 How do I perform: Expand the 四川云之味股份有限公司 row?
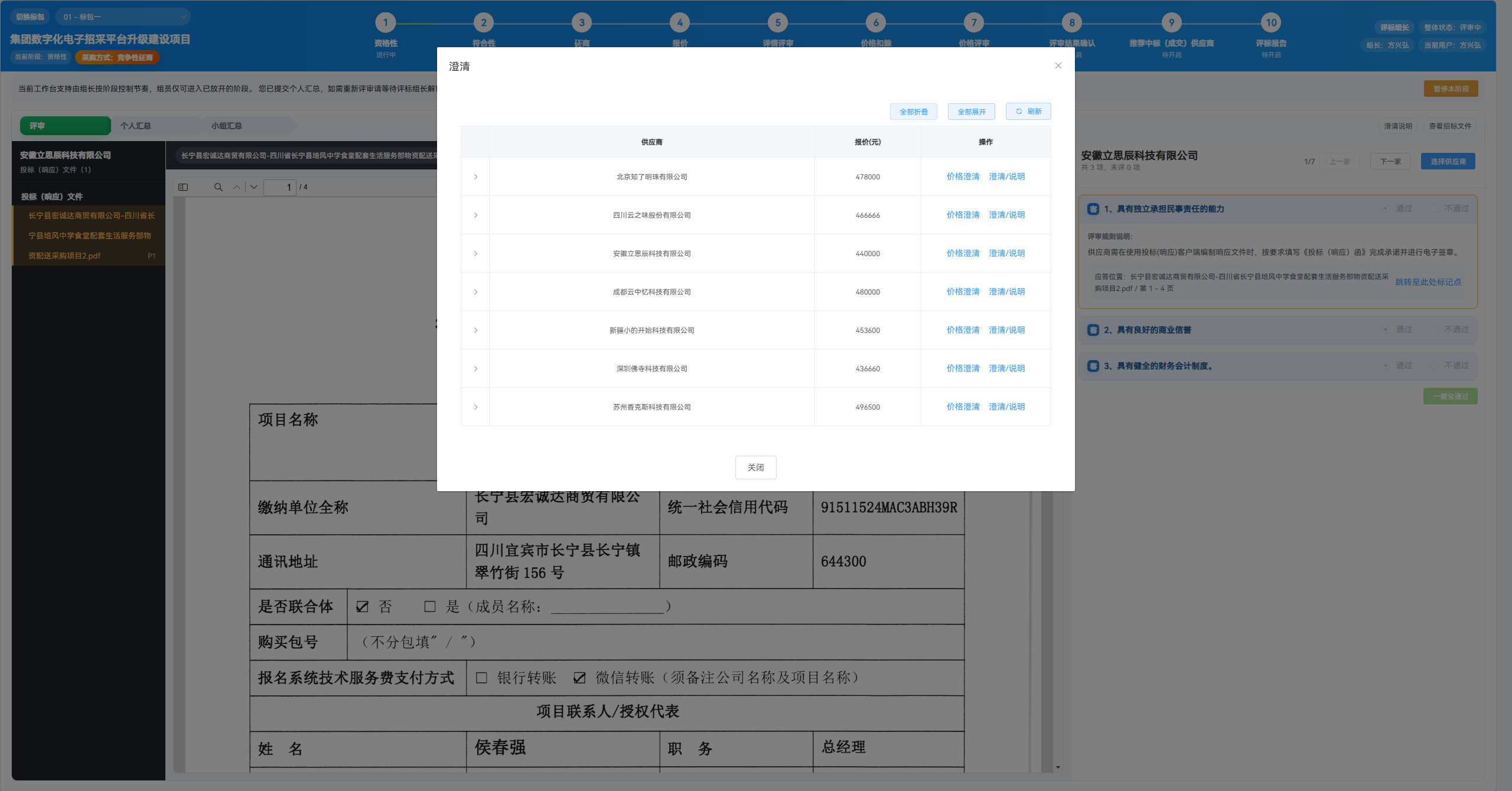[x=475, y=215]
